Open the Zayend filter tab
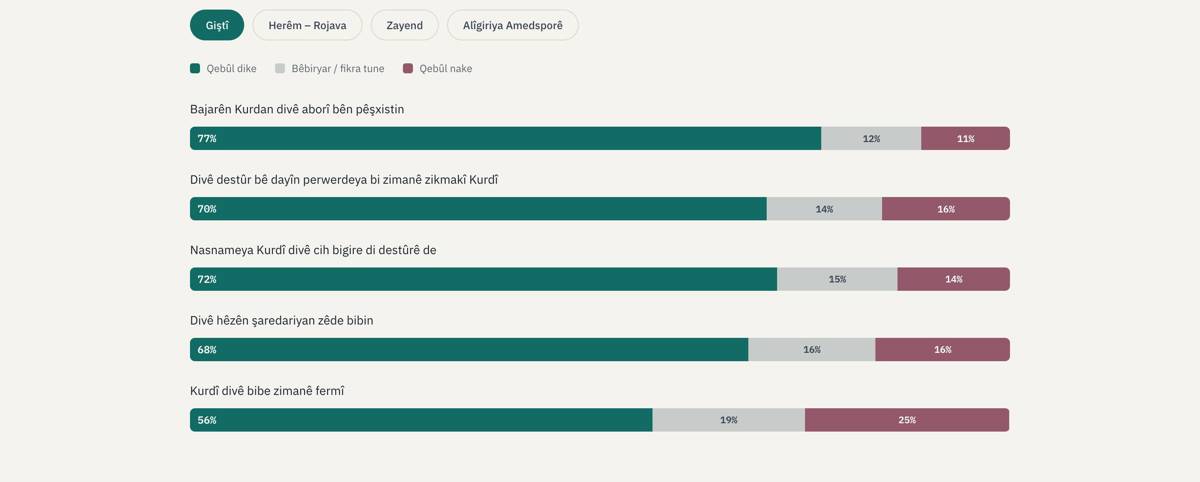 [404, 25]
